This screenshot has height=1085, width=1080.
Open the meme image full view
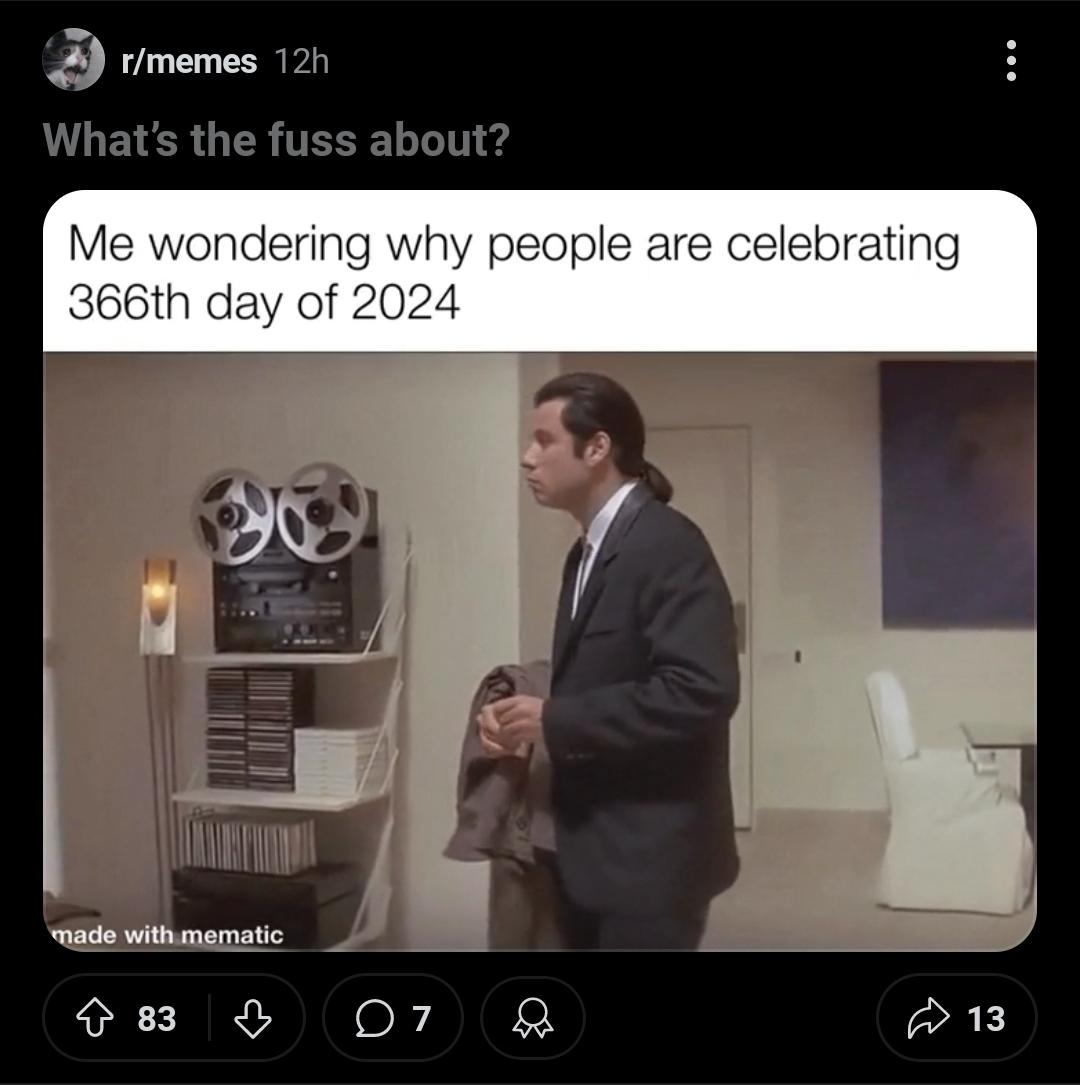click(540, 650)
